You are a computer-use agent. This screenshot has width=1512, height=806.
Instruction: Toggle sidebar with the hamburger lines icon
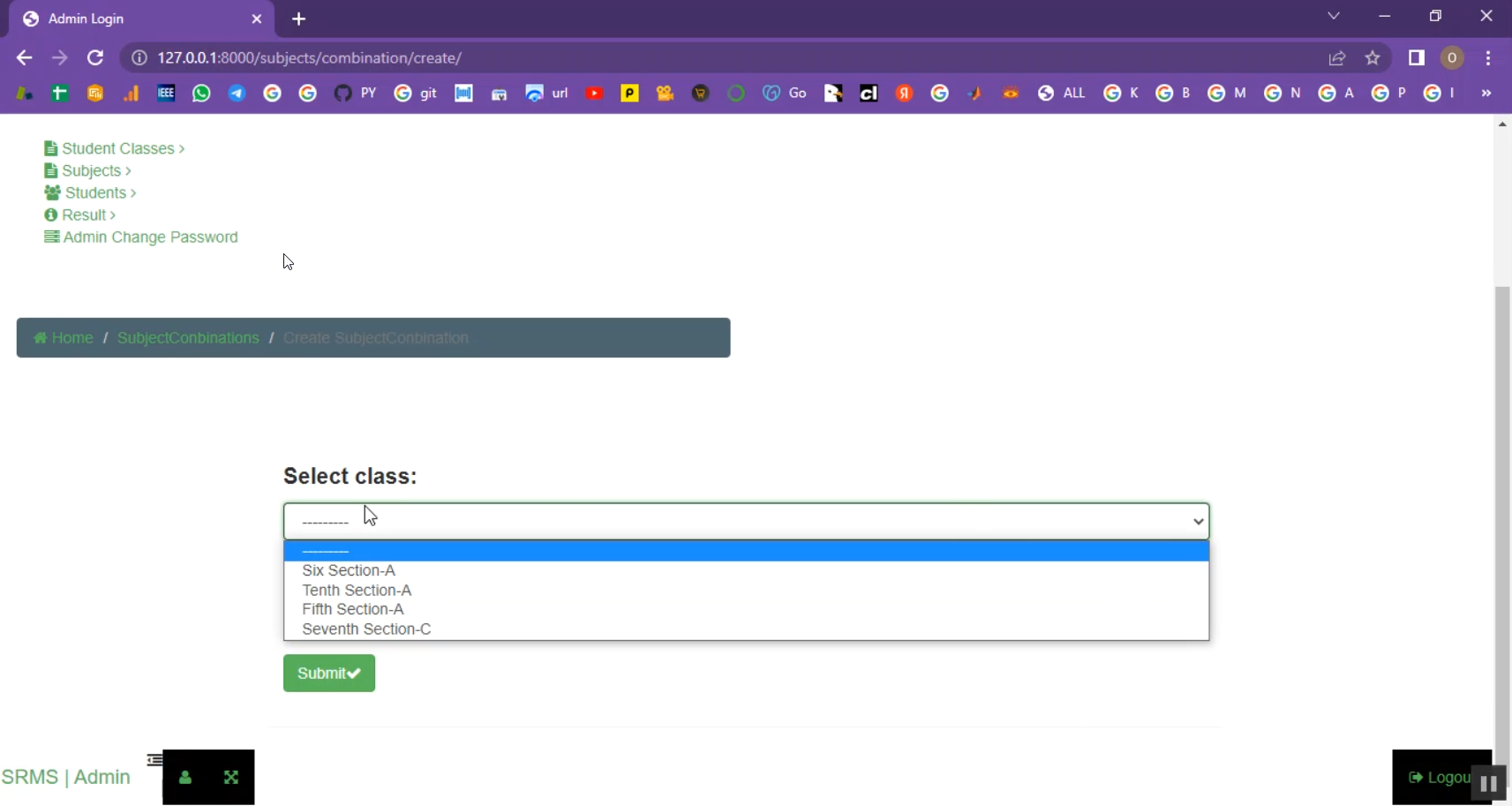(x=154, y=759)
